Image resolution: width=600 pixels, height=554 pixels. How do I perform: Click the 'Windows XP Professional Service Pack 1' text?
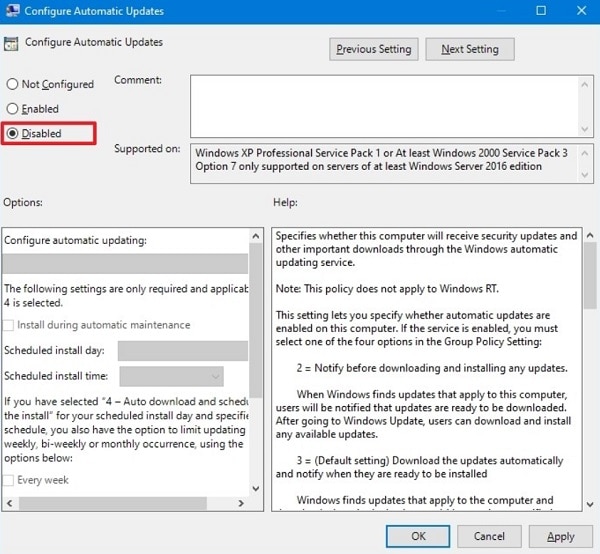(289, 153)
